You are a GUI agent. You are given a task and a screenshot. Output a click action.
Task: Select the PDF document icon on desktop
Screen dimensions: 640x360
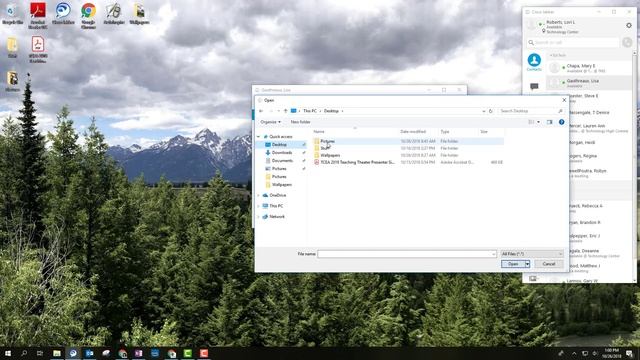38,49
